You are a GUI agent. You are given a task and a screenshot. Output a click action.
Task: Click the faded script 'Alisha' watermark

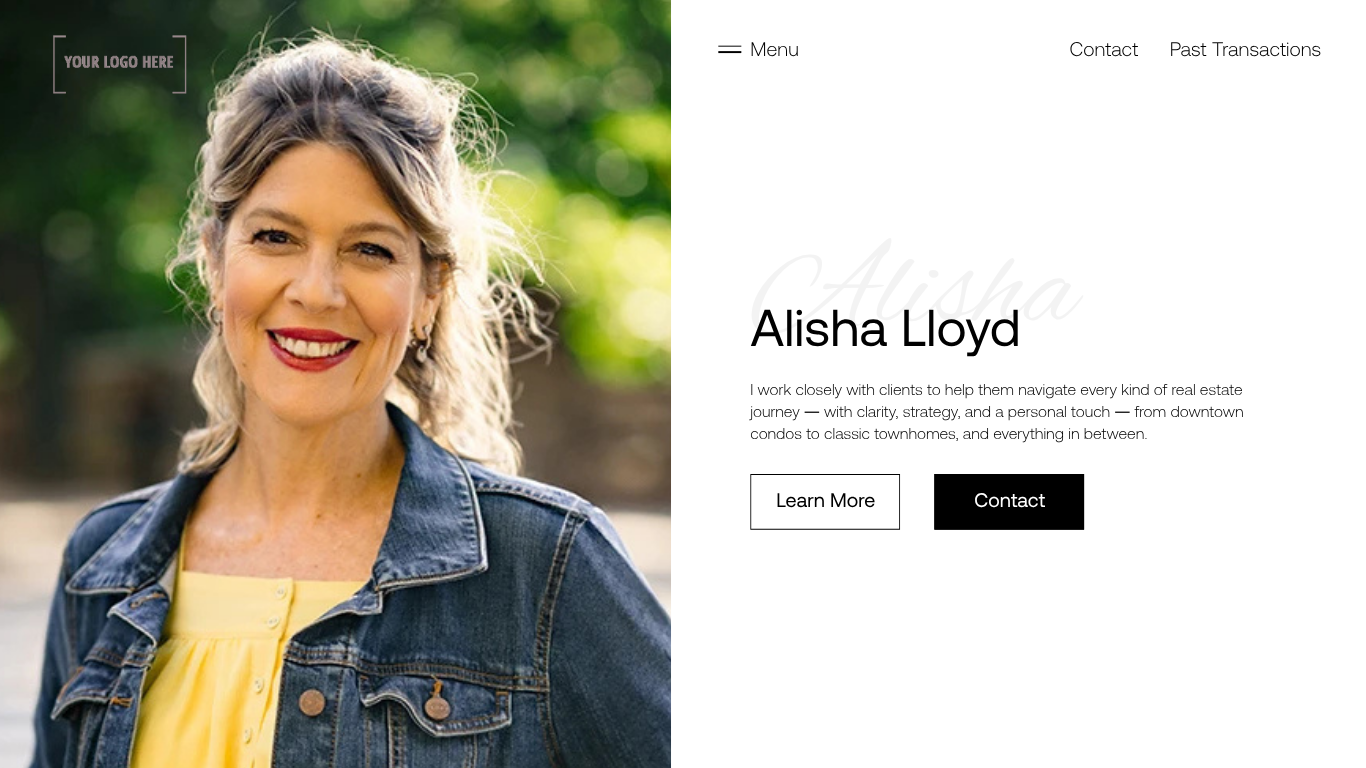[916, 283]
